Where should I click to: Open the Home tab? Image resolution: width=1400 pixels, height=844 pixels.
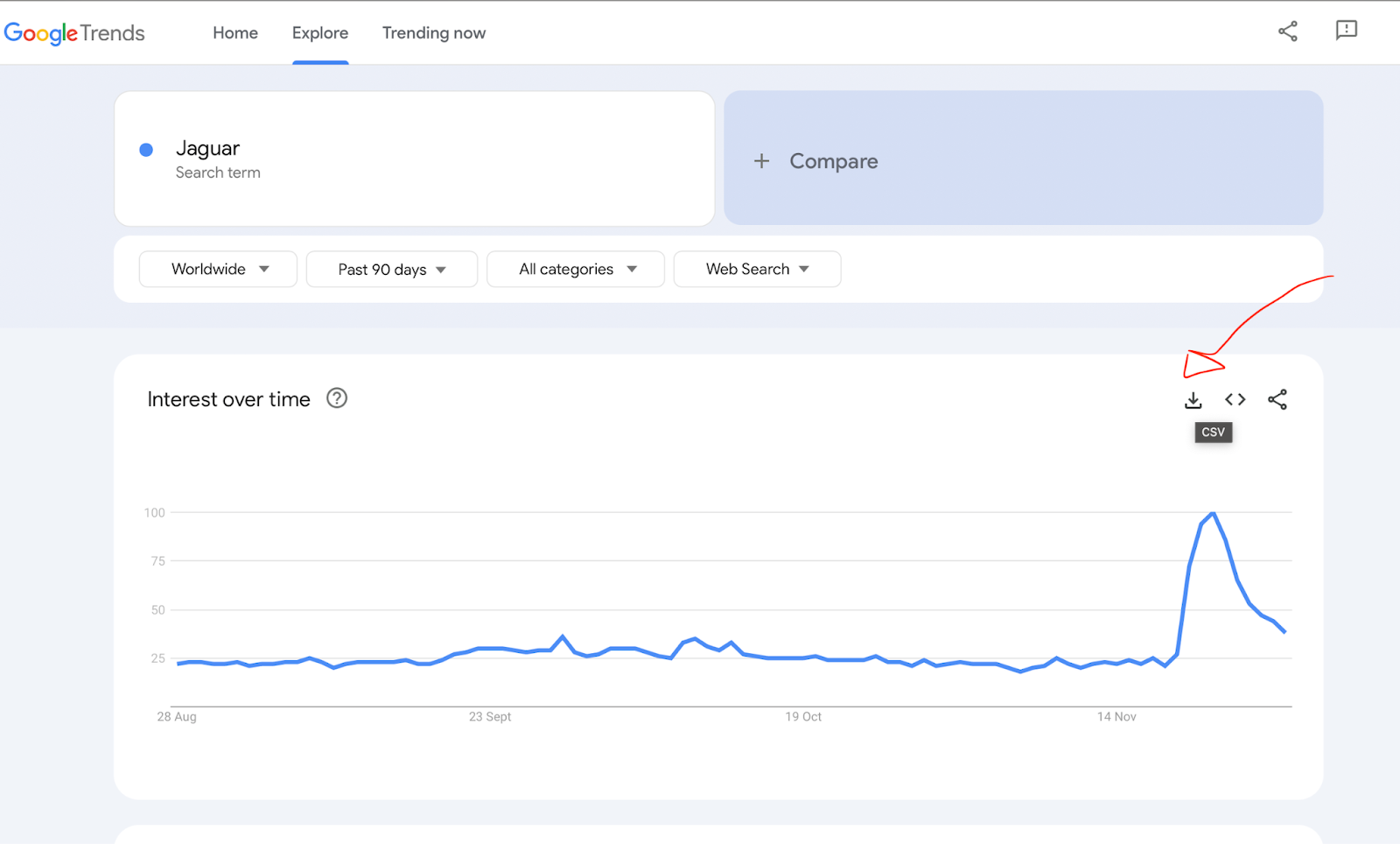click(235, 33)
